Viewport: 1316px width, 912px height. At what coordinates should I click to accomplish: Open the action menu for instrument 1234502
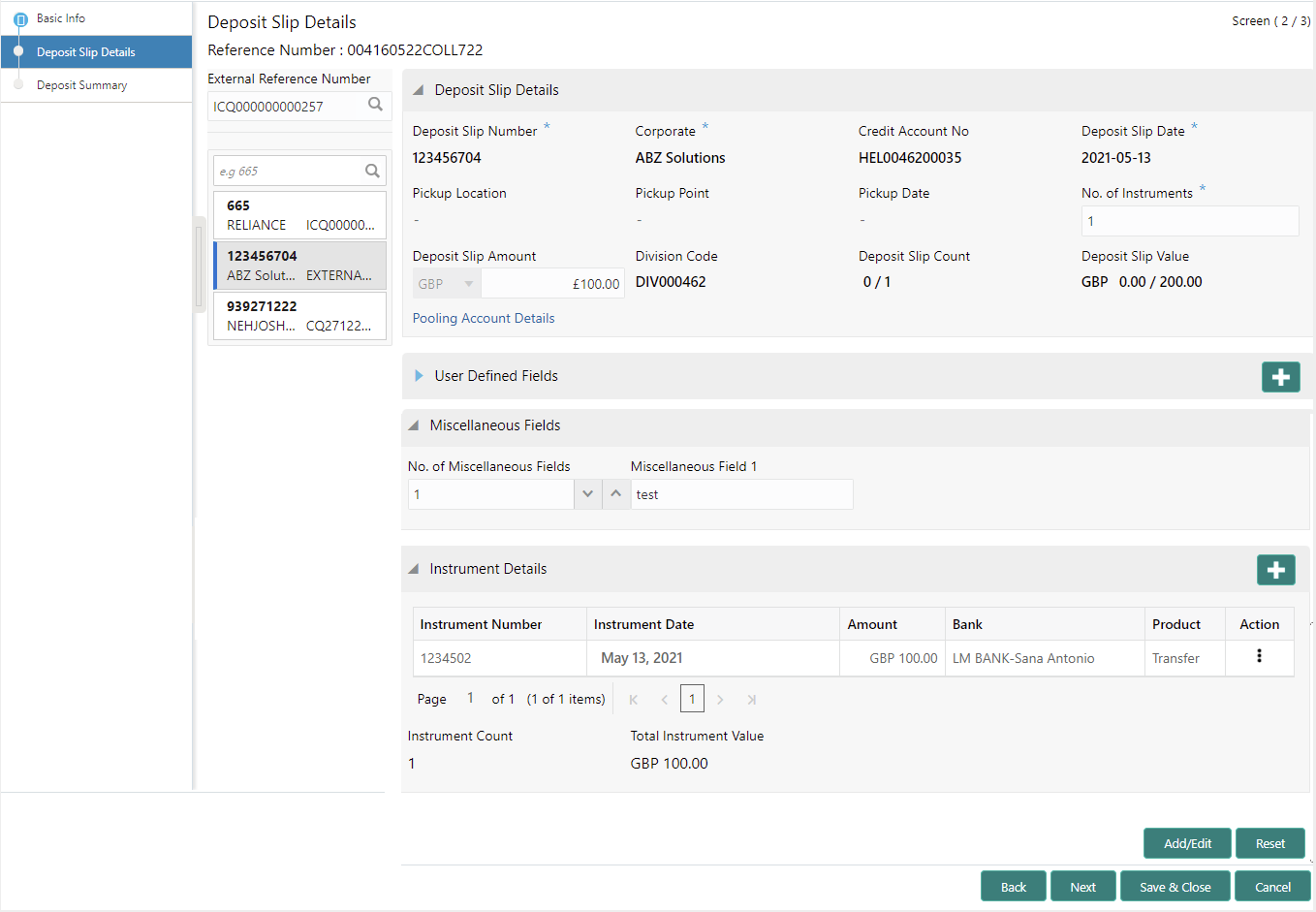point(1259,656)
